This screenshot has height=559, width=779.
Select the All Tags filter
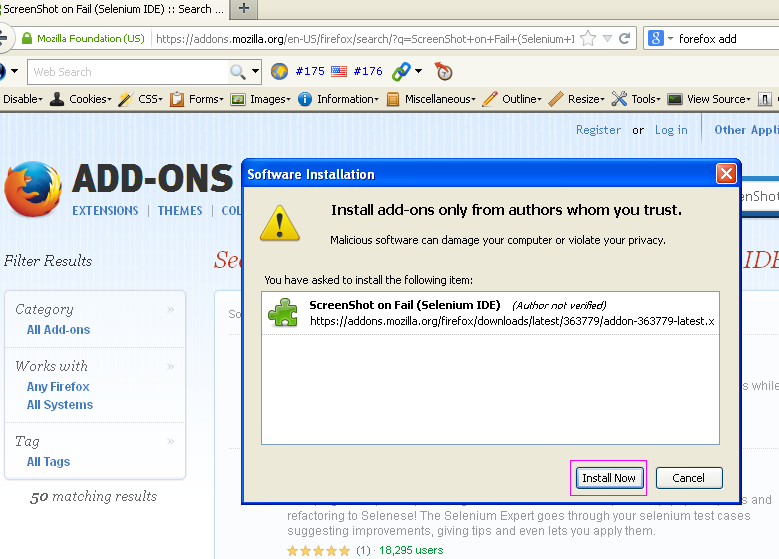coord(48,462)
